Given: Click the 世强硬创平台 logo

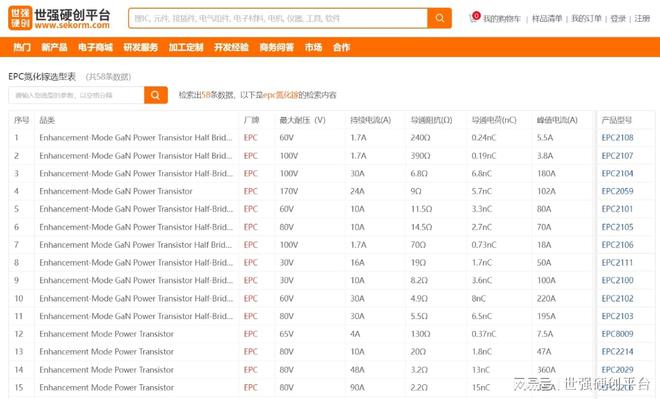Looking at the screenshot, I should click(59, 18).
